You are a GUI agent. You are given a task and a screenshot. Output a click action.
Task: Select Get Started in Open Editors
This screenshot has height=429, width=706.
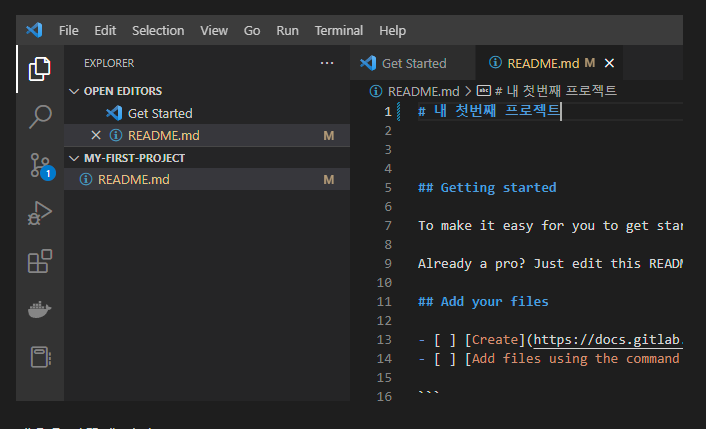(x=207, y=113)
